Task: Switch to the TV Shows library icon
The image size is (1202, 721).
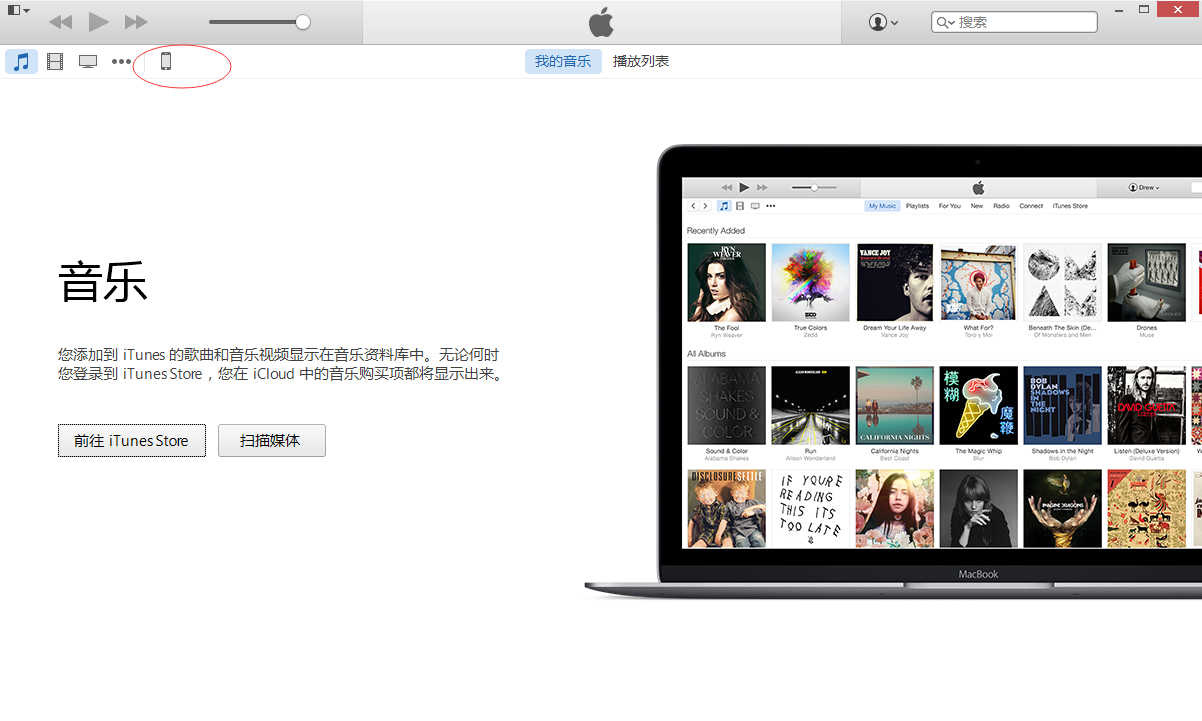Action: click(88, 61)
